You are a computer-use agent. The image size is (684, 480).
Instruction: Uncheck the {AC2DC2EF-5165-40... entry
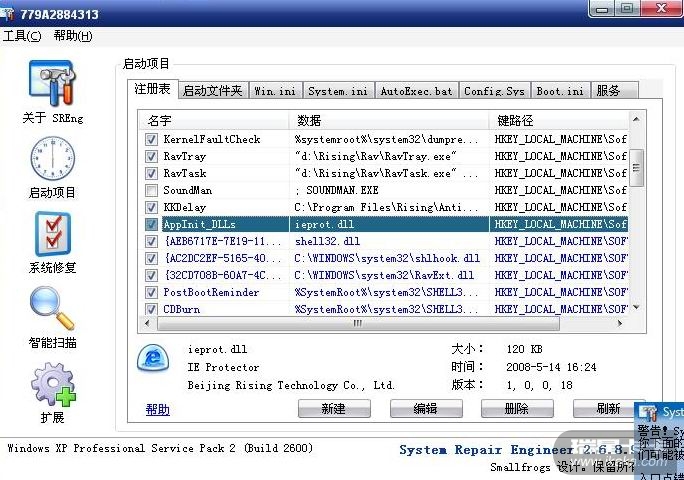(x=151, y=258)
